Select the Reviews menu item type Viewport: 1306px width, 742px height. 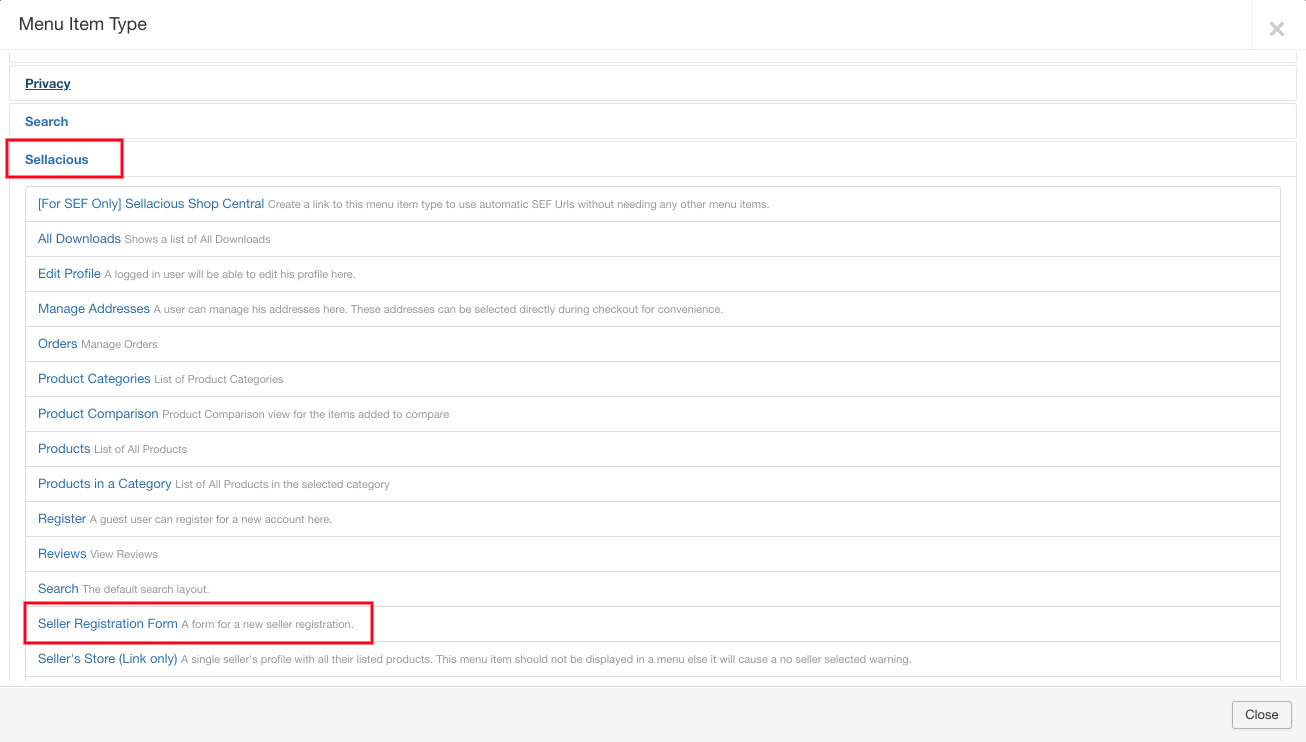point(62,554)
